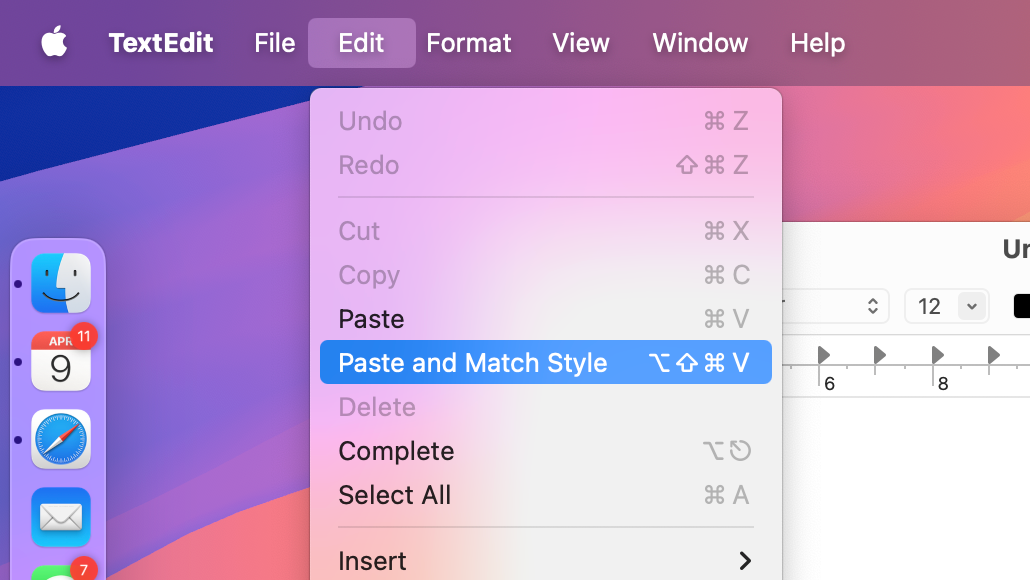Open the font style popup stepper
Image resolution: width=1030 pixels, height=580 pixels.
pyautogui.click(x=872, y=306)
